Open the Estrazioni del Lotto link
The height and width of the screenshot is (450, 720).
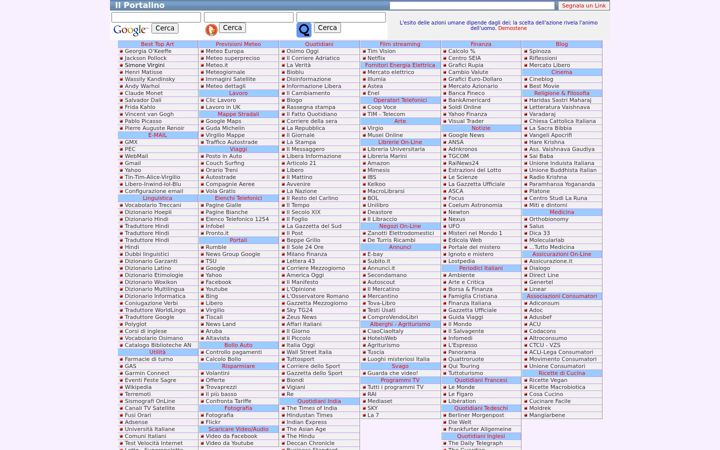click(475, 170)
